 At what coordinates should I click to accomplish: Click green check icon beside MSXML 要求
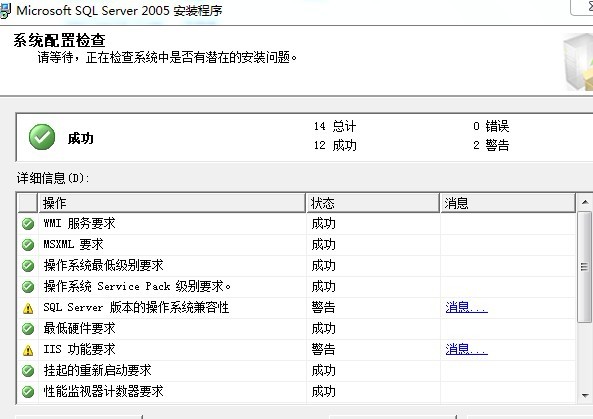click(28, 245)
